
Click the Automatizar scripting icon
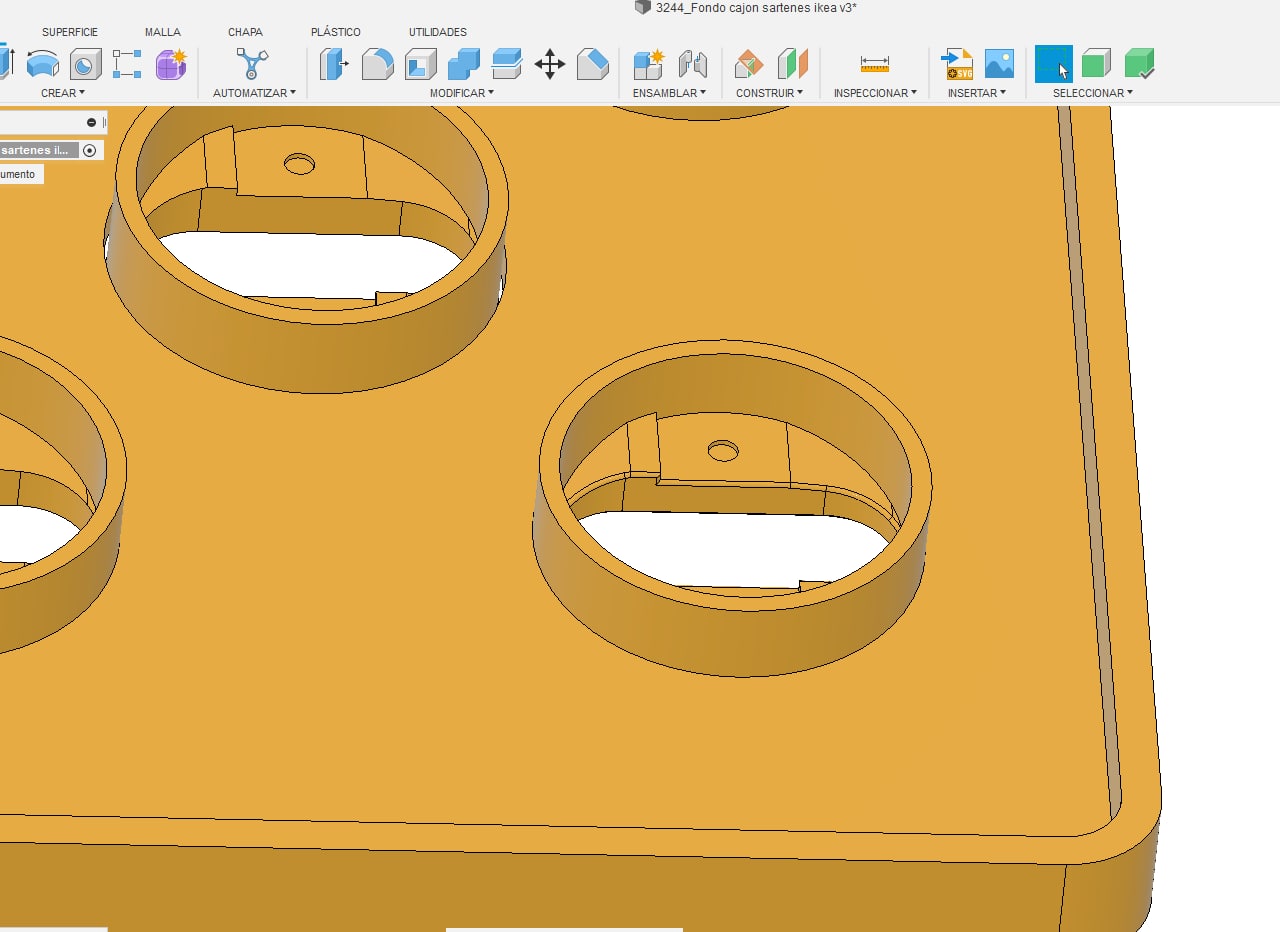(x=253, y=64)
